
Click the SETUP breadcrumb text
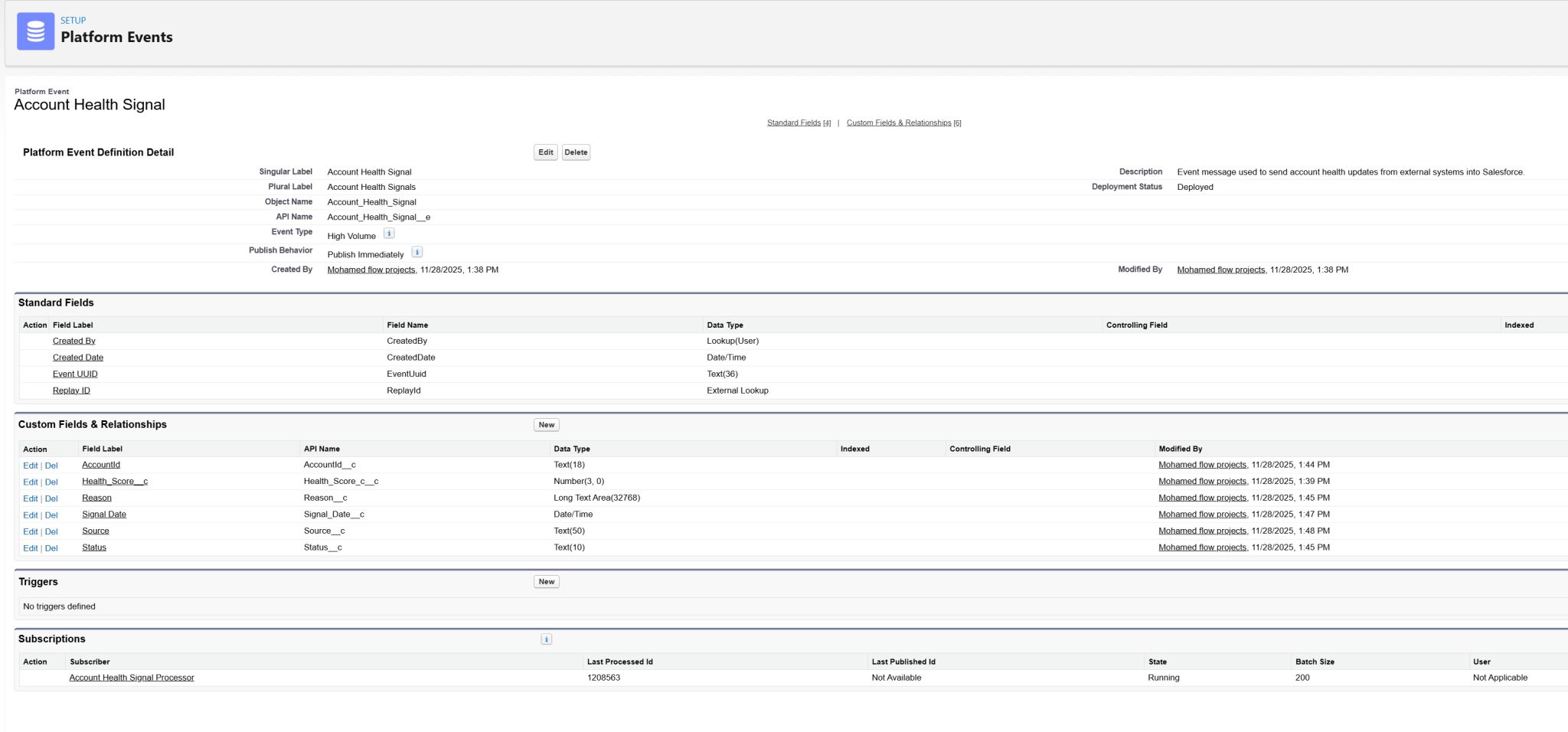tap(73, 21)
